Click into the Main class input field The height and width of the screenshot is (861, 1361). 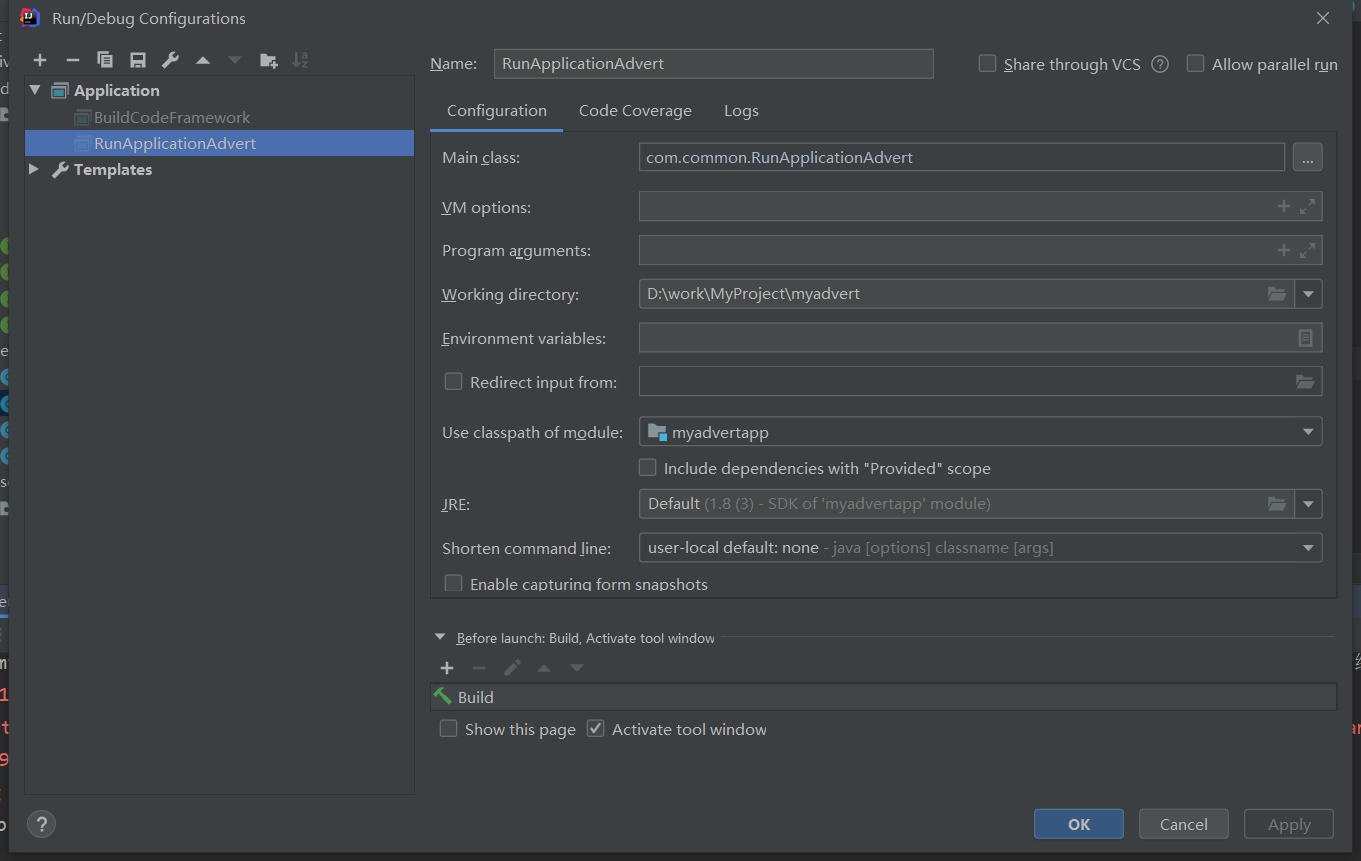coord(962,157)
